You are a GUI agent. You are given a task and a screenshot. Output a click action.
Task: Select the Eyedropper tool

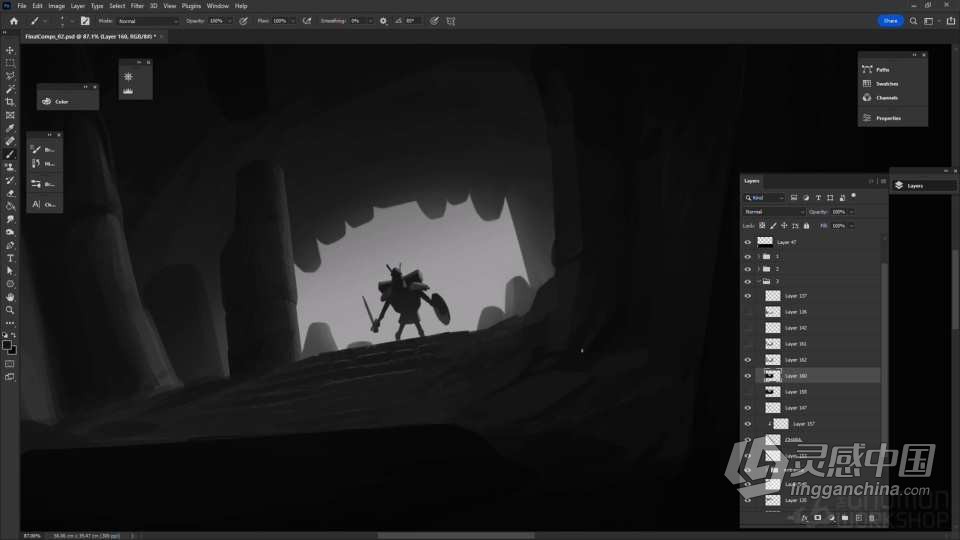pyautogui.click(x=10, y=128)
